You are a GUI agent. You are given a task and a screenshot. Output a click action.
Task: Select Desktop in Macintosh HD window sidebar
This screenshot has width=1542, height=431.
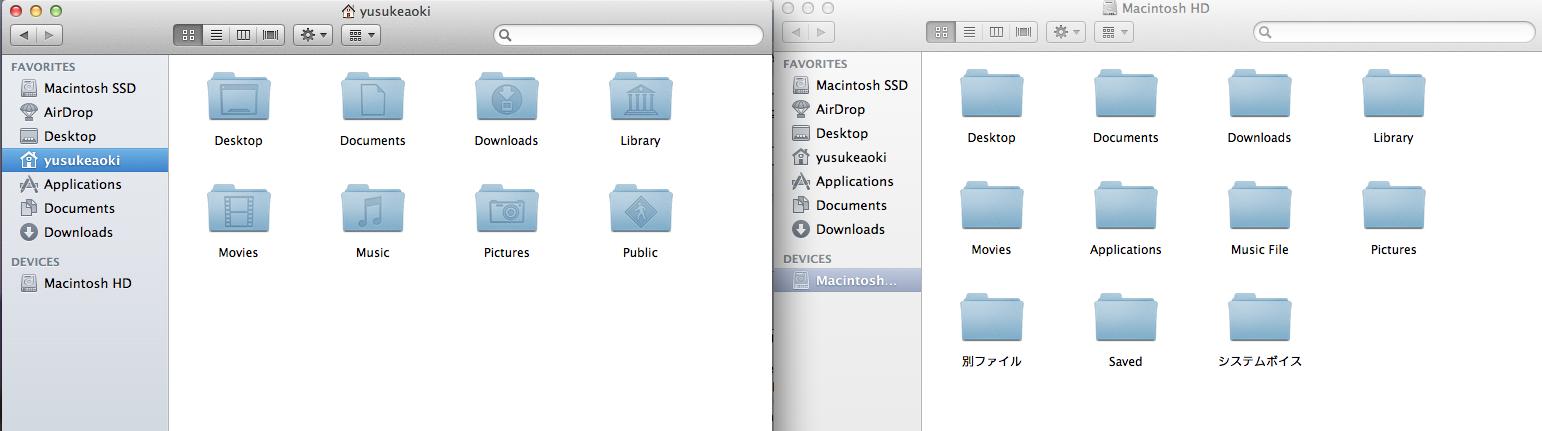pos(847,133)
